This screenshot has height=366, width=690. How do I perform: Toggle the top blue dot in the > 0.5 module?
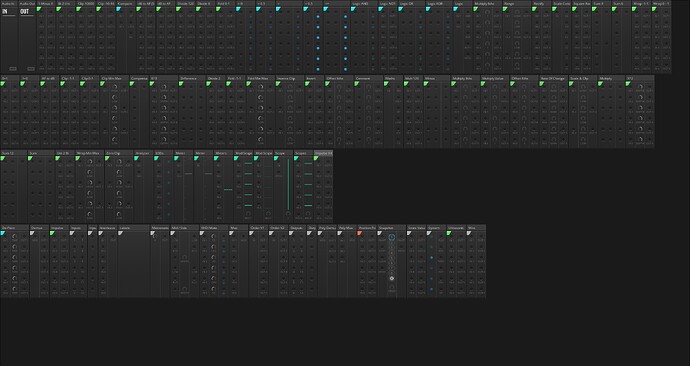pos(318,17)
